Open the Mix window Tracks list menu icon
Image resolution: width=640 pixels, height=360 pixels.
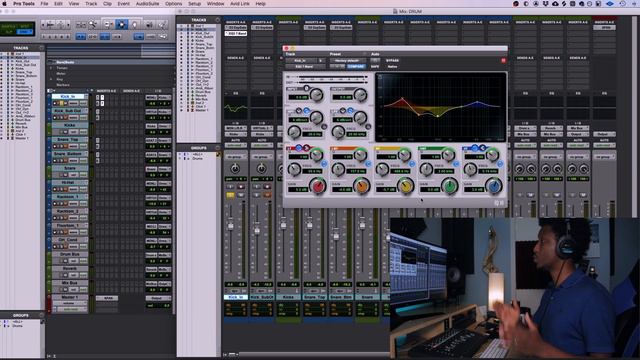218,20
